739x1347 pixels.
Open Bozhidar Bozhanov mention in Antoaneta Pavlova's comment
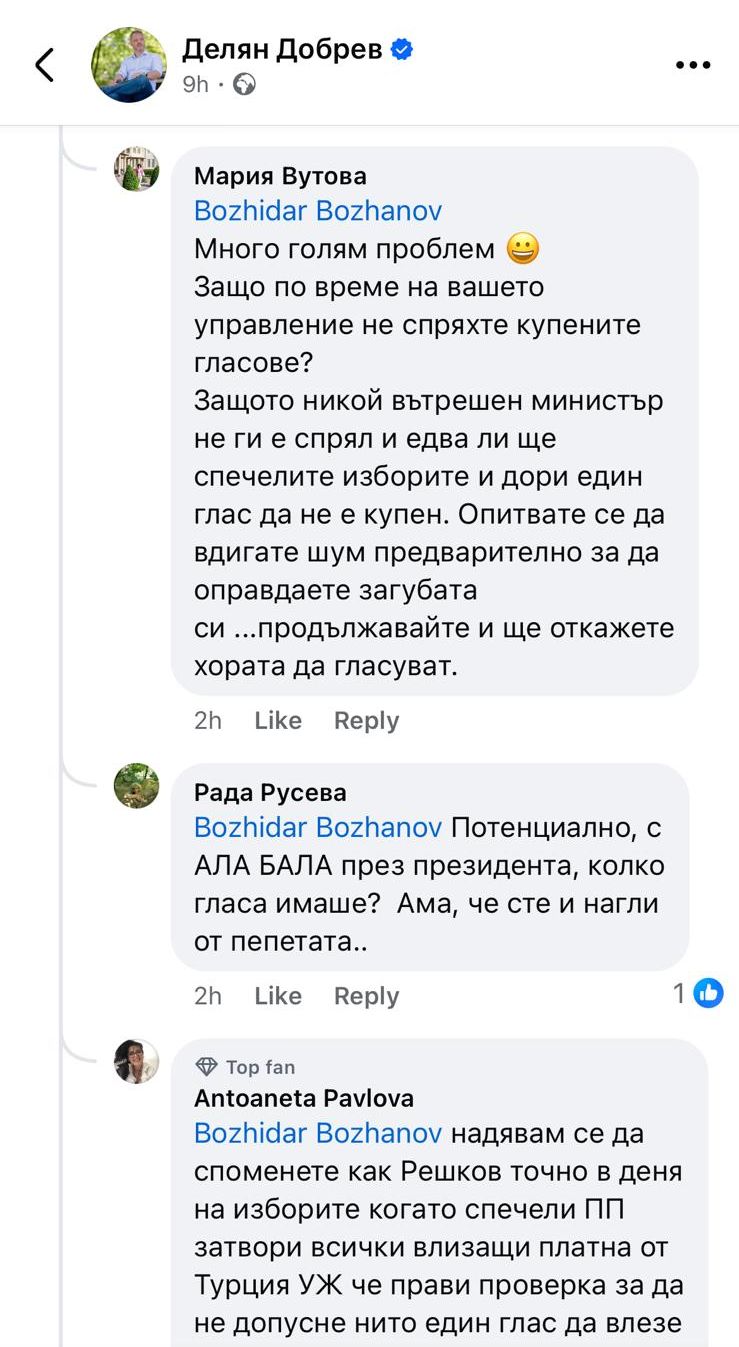tap(317, 1133)
